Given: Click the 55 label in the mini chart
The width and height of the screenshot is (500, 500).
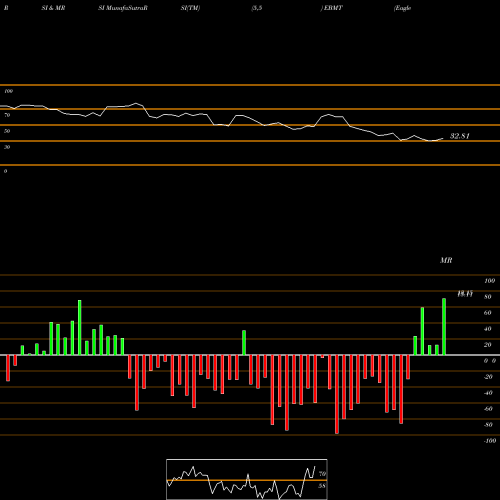Looking at the screenshot, I should (322, 486).
